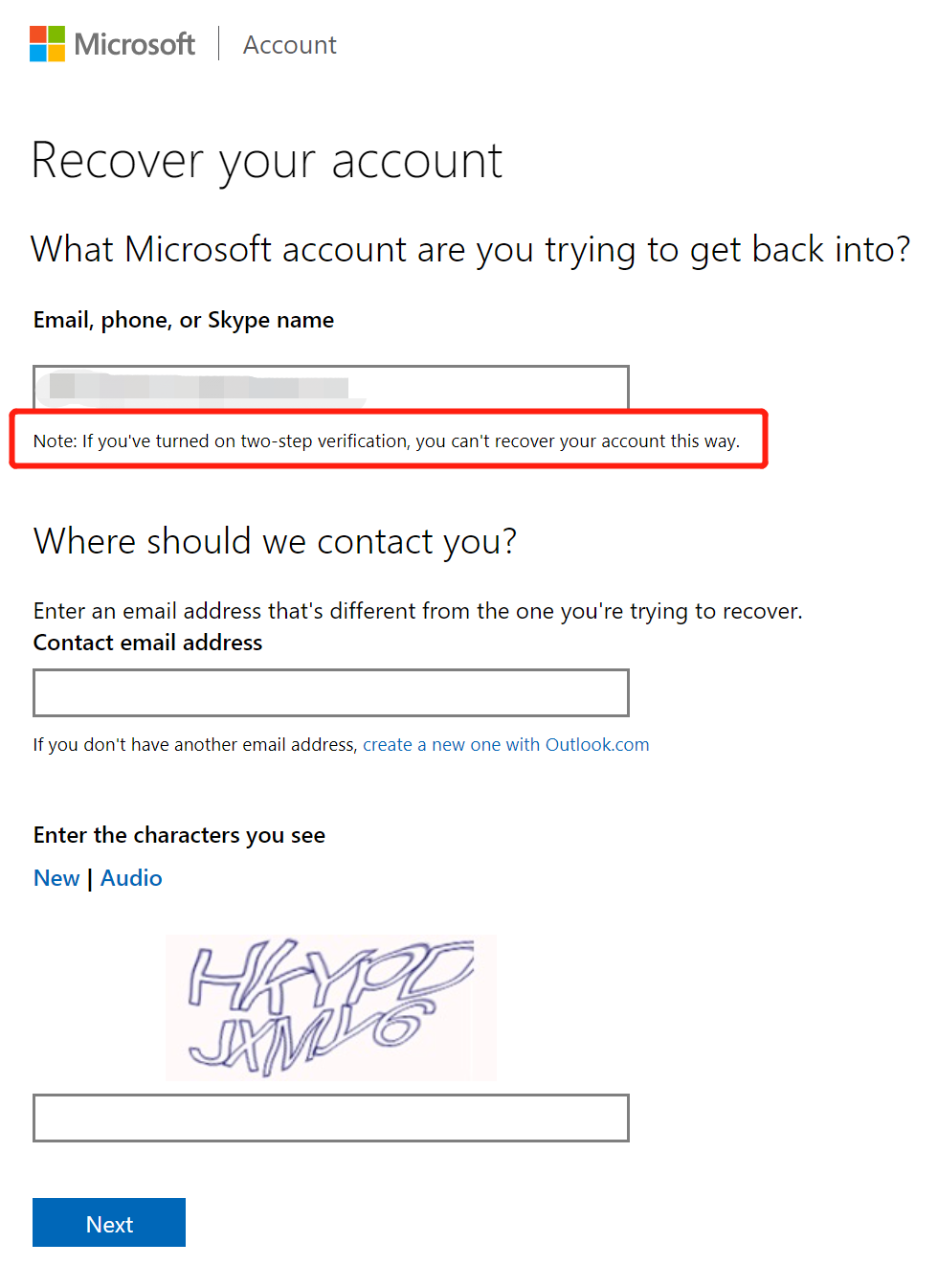Click the "Recover your account" heading
Viewport: 938px width, 1288px height.
tap(267, 161)
